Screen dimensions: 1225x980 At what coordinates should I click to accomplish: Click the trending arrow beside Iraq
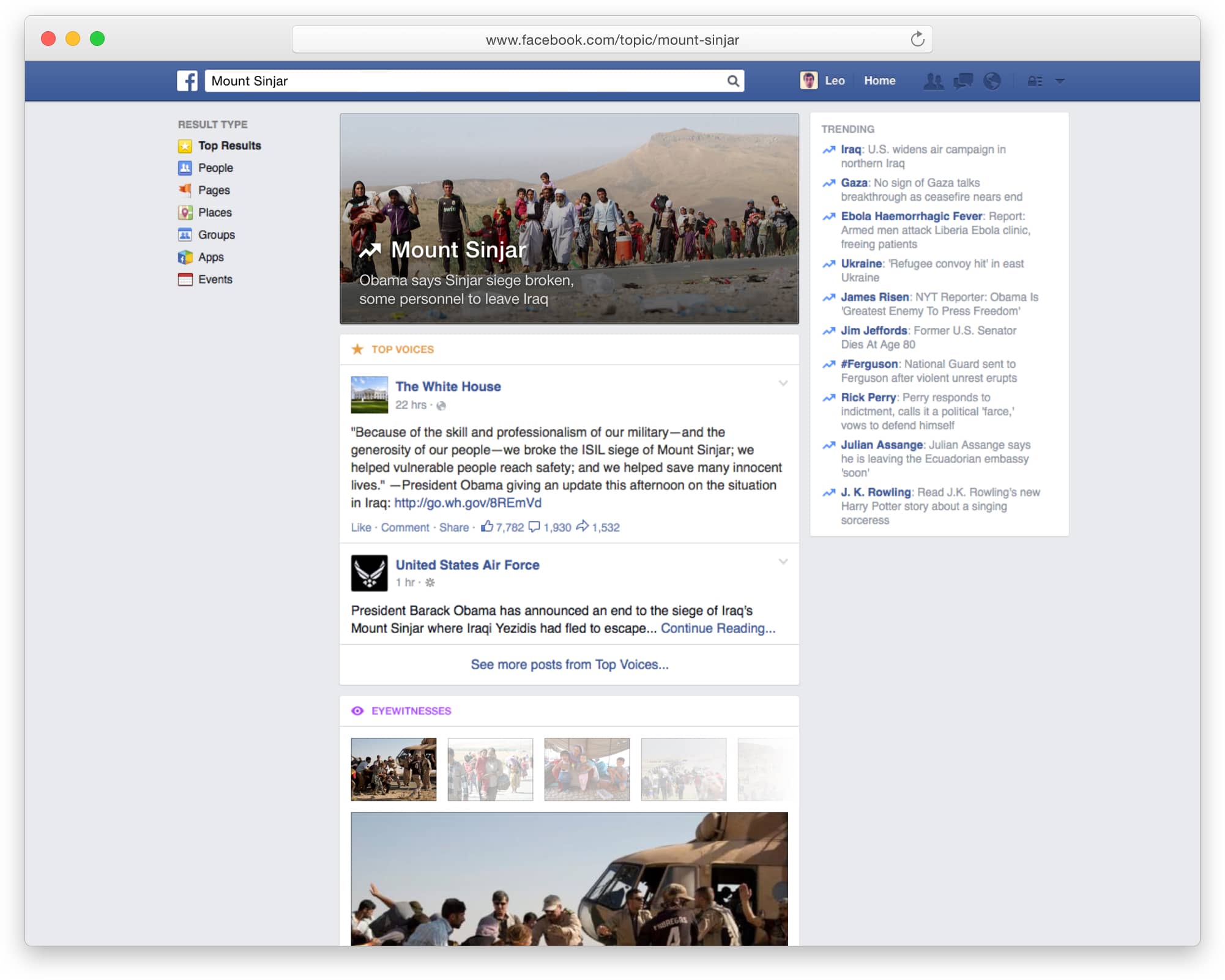point(828,150)
